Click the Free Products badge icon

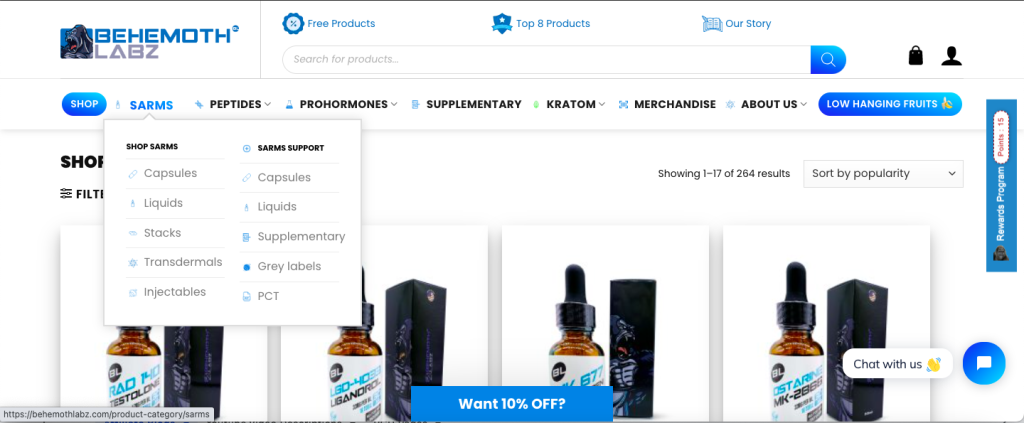tap(293, 24)
